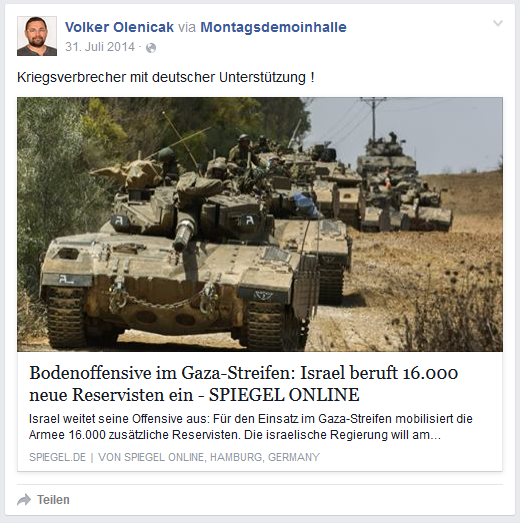Open the 31. Juli 2014 timestamp
The height and width of the screenshot is (523, 520).
tap(100, 47)
